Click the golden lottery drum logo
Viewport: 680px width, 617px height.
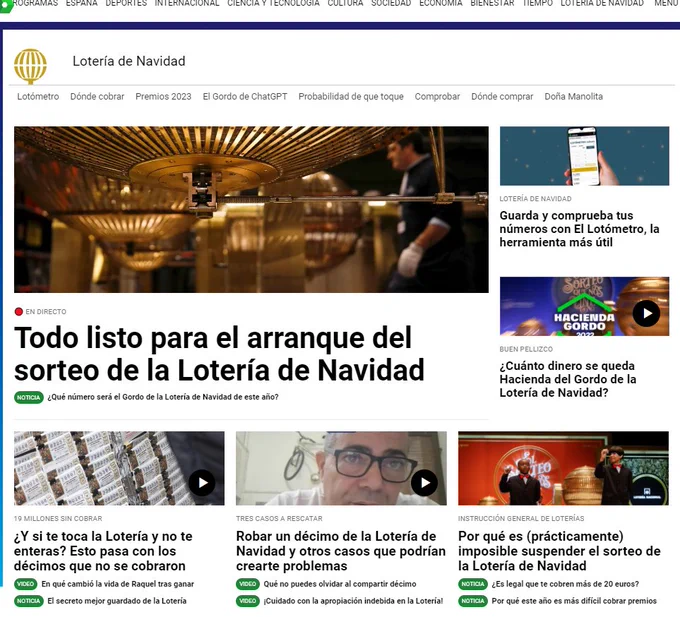click(30, 65)
